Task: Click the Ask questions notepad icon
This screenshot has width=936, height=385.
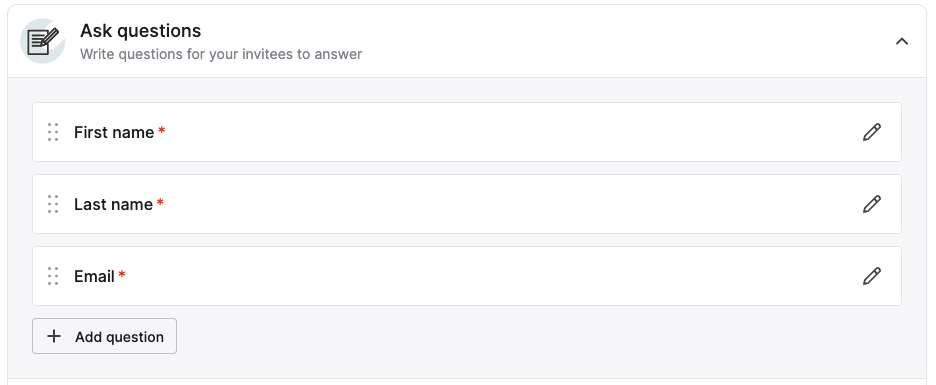Action: click(x=42, y=41)
